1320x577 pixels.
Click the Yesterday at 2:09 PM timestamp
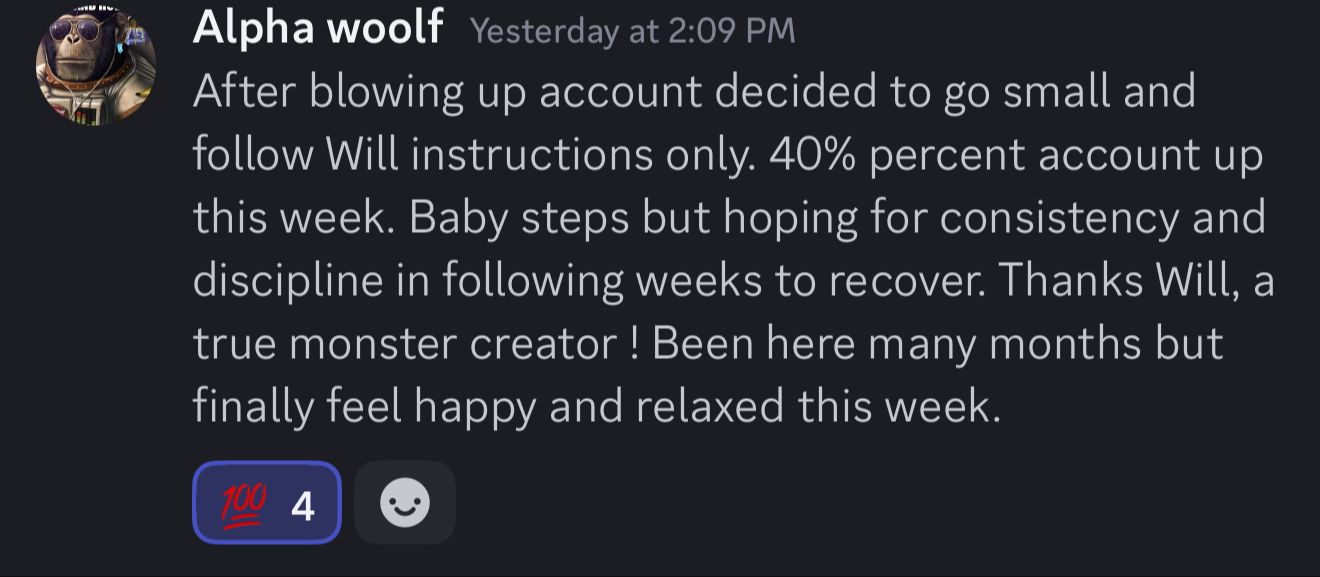point(632,31)
